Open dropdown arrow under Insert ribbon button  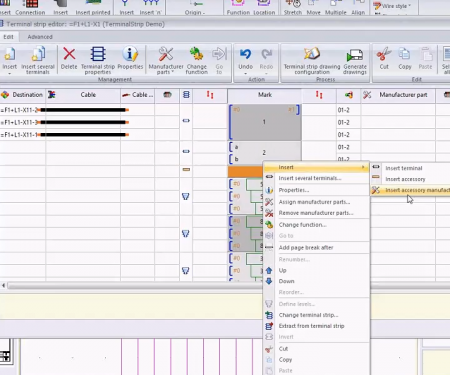tap(9, 73)
